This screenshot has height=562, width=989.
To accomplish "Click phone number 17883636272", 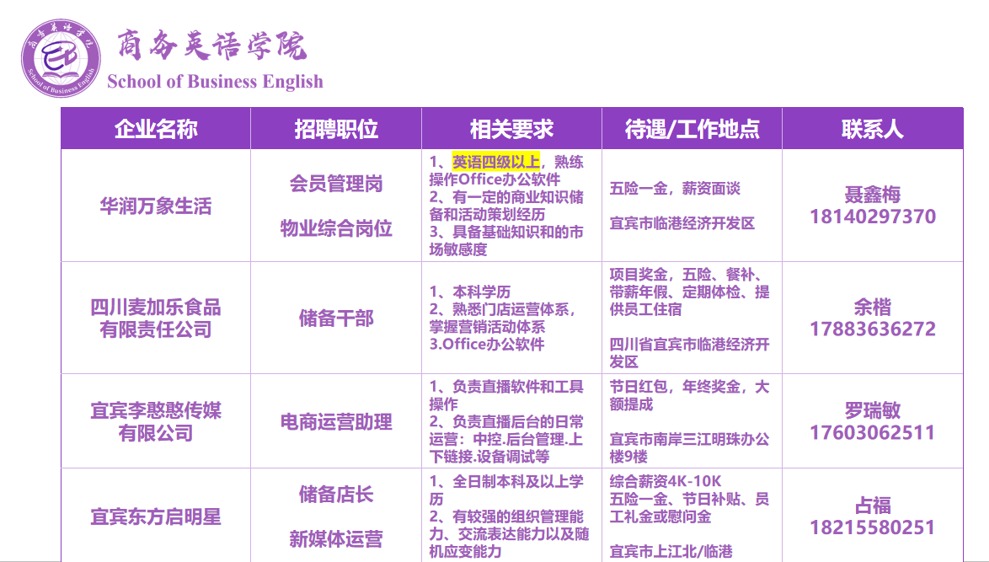I will point(872,329).
